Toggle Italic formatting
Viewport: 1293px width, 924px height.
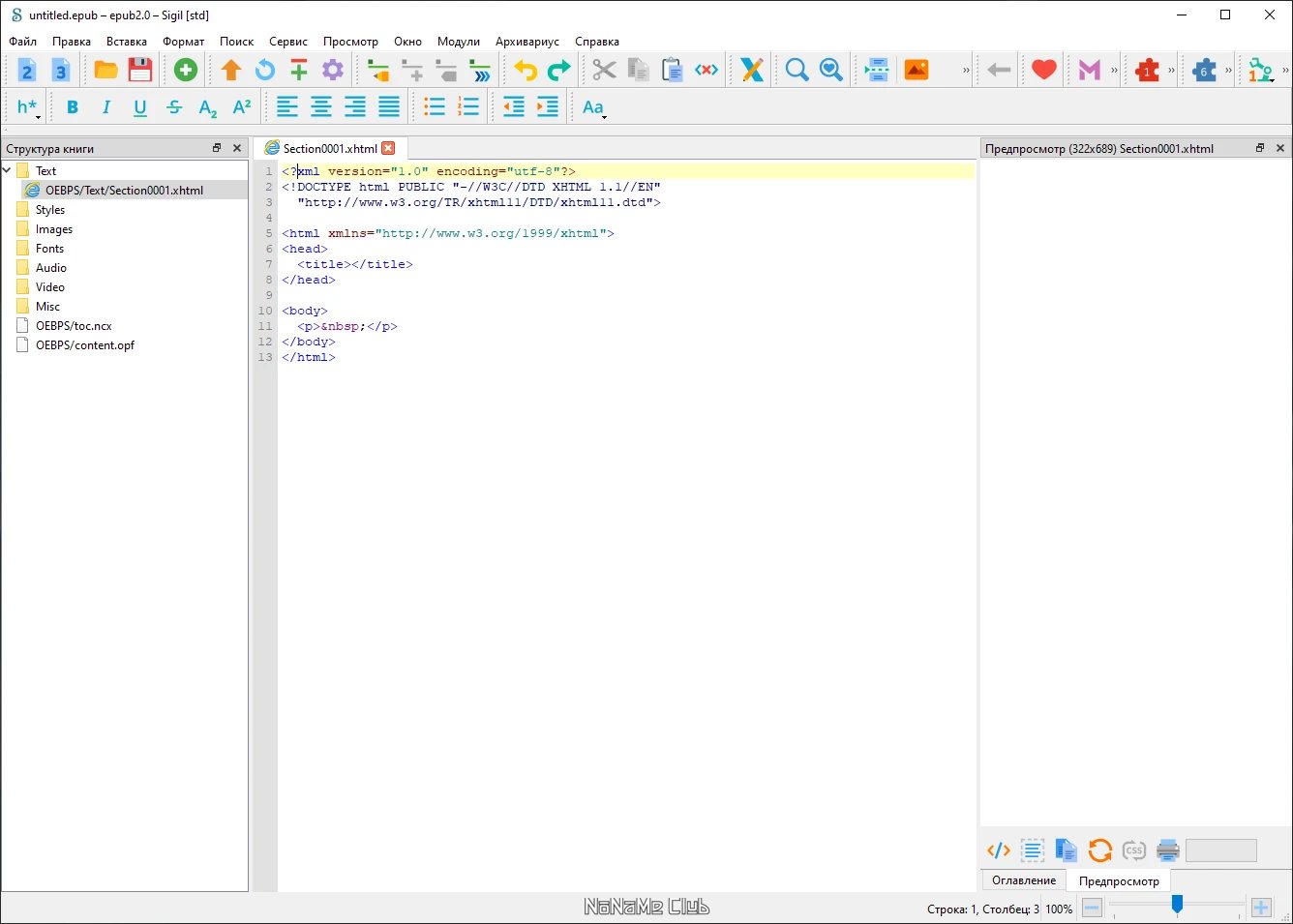[x=106, y=107]
